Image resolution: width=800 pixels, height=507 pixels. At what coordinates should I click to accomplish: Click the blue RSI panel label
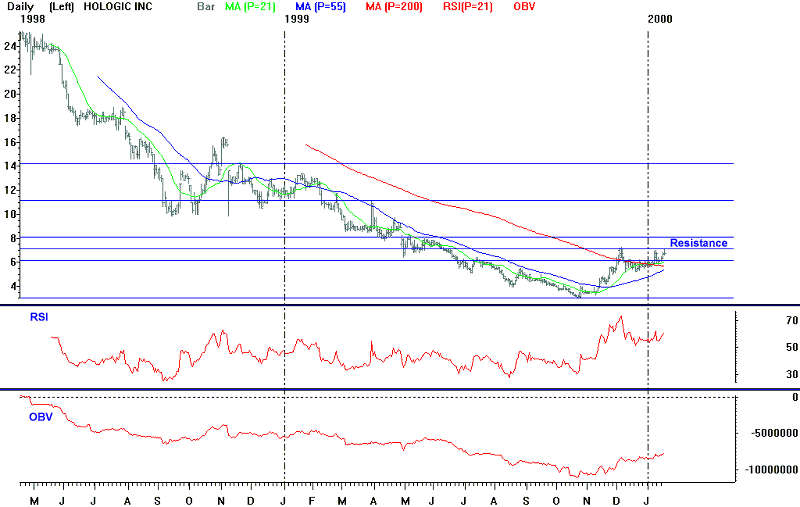pos(39,317)
